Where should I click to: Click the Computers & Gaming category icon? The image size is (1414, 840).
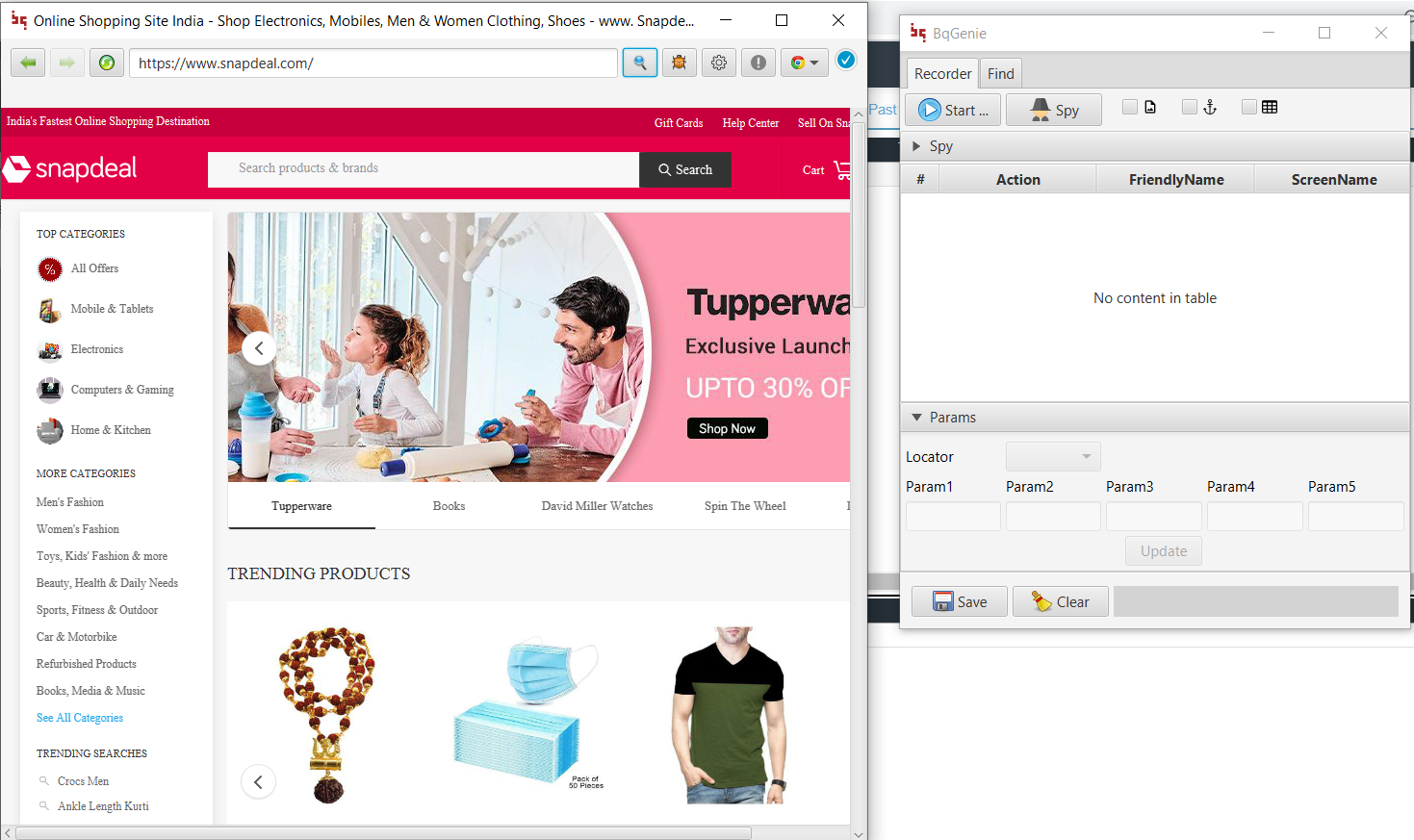point(50,391)
